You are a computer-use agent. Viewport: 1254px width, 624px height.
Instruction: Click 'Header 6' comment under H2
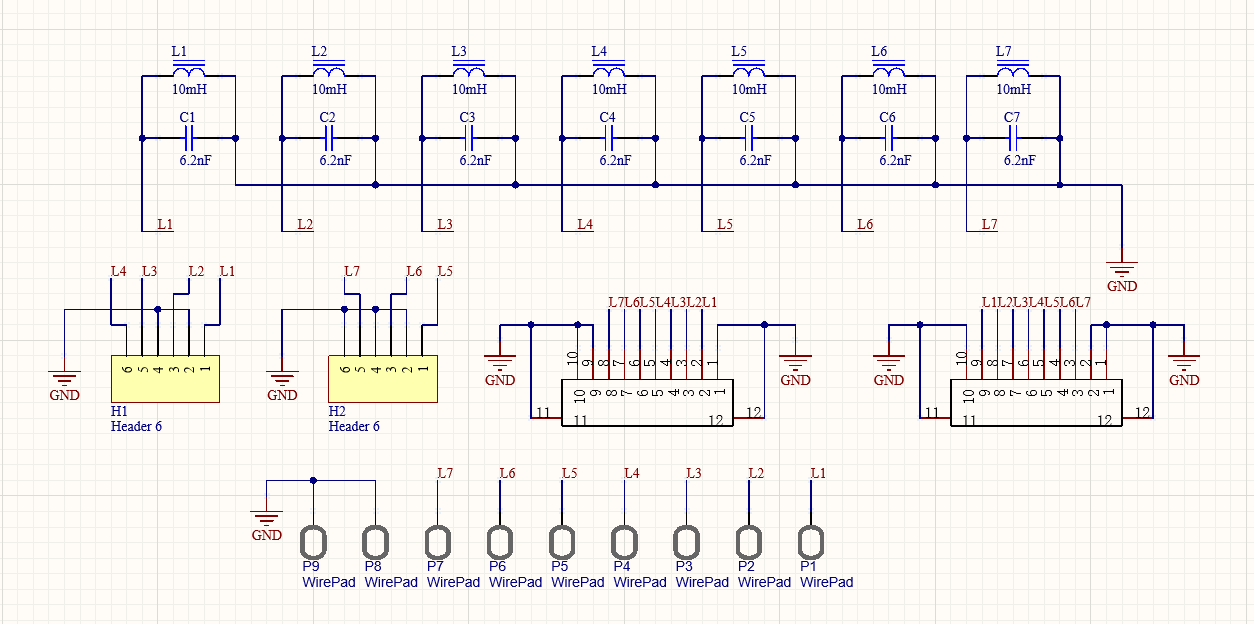[354, 427]
